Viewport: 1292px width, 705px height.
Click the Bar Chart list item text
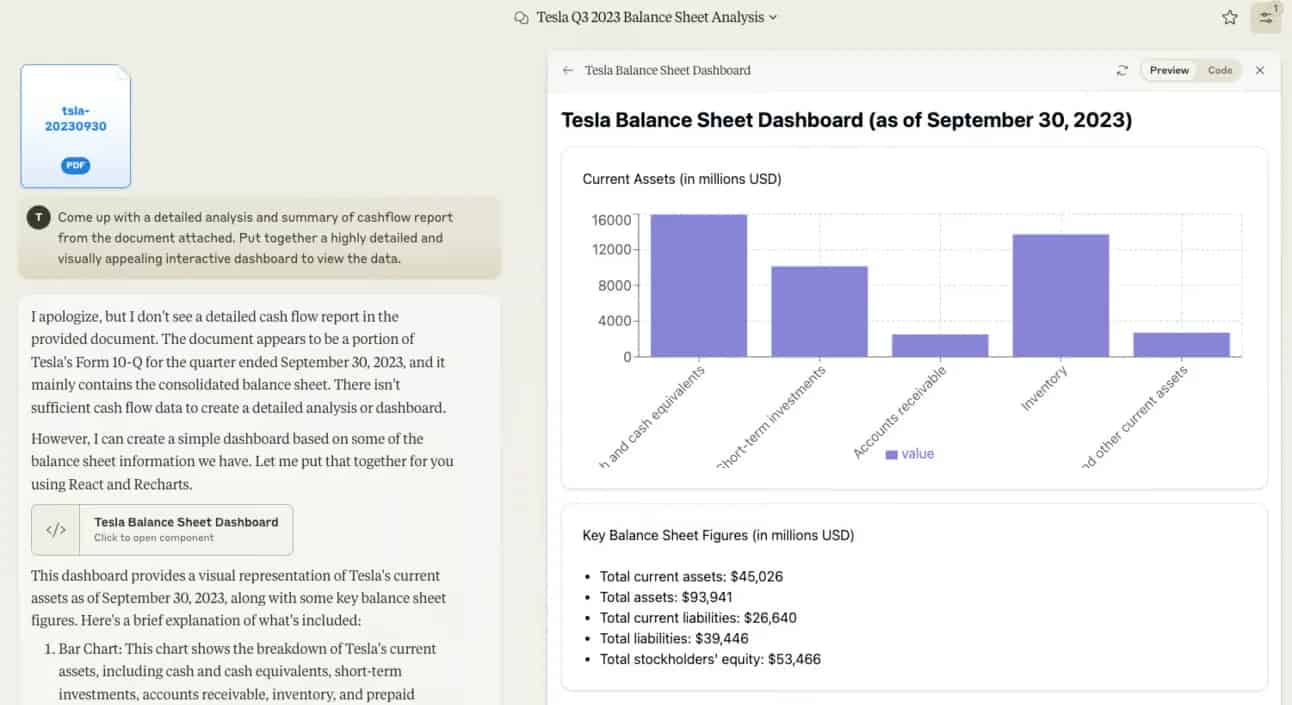click(x=247, y=671)
